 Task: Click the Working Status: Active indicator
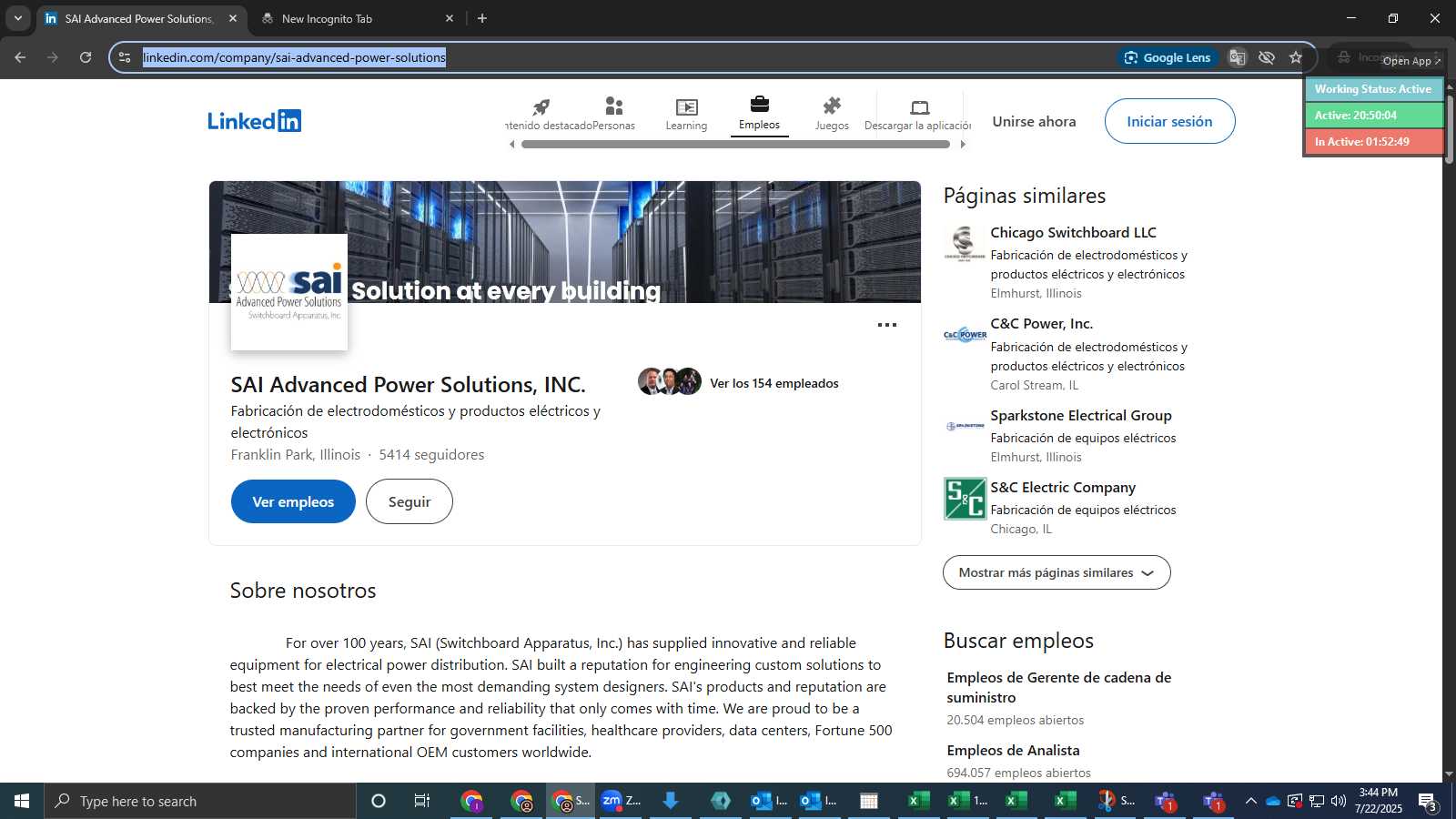[1373, 89]
